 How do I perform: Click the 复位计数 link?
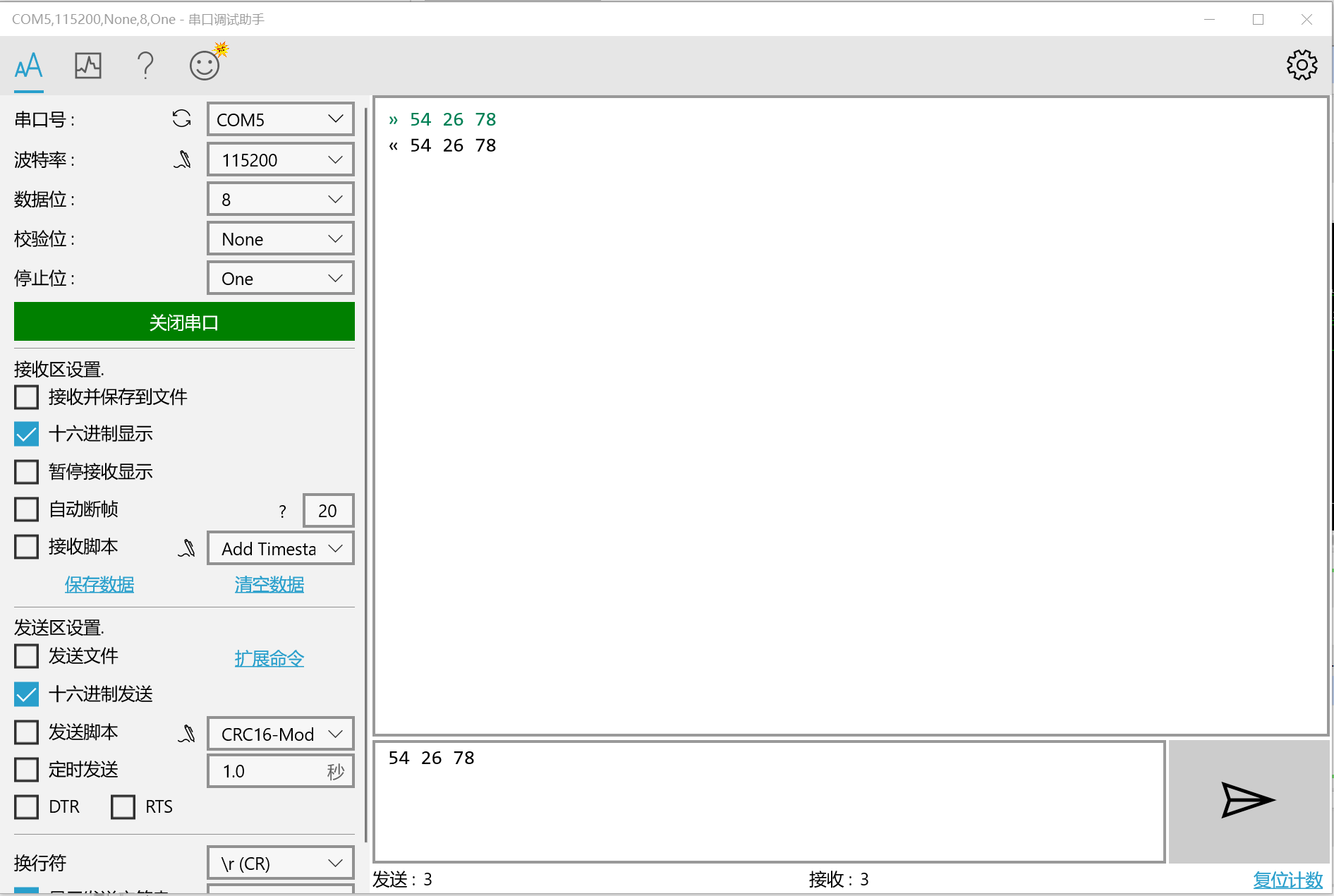(x=1288, y=880)
